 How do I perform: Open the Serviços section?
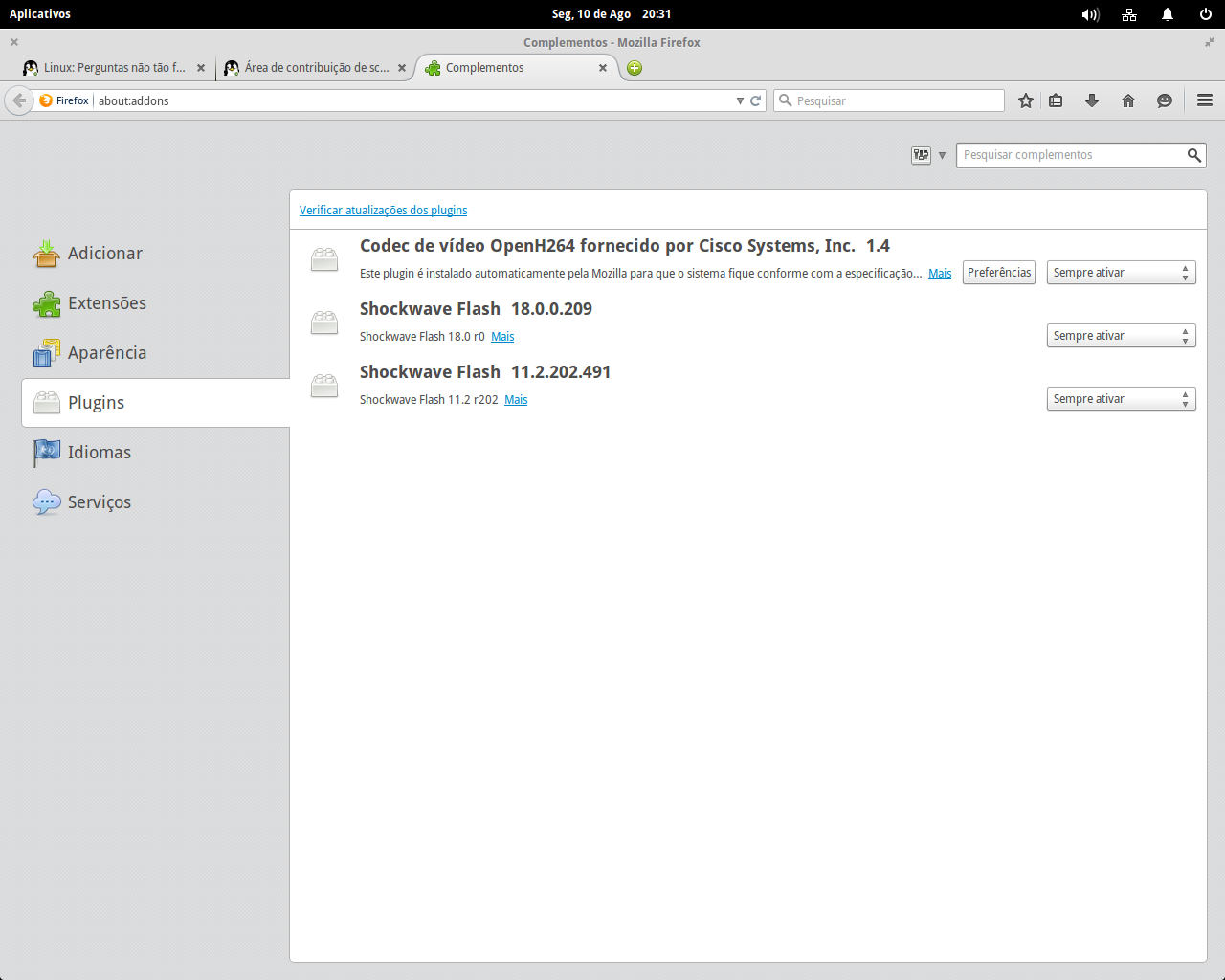tap(155, 502)
